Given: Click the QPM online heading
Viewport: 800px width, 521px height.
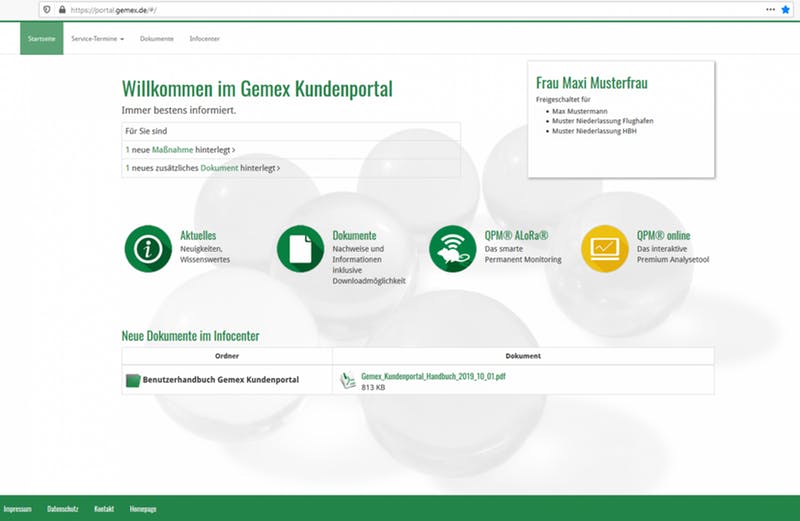Looking at the screenshot, I should [x=663, y=235].
